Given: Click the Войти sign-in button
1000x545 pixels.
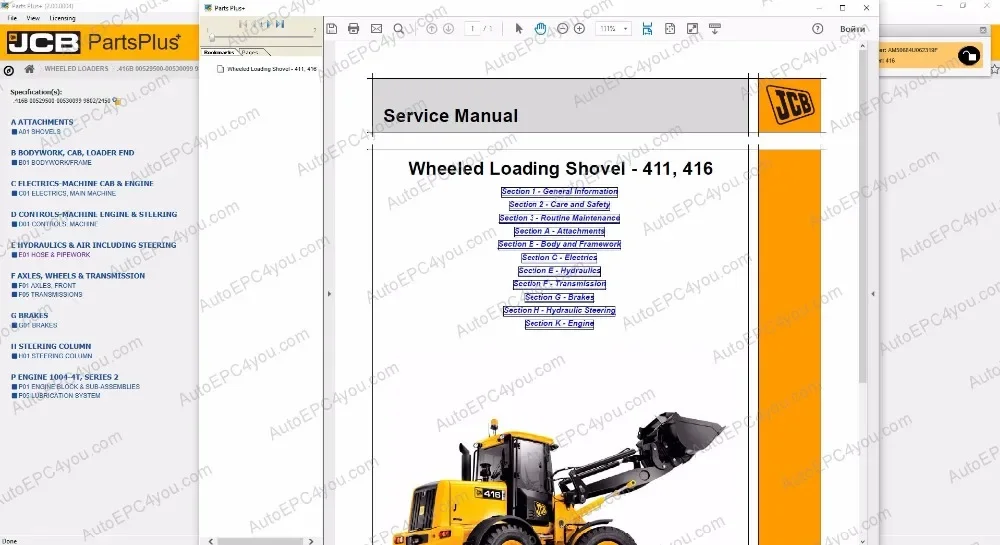Looking at the screenshot, I should coord(852,29).
